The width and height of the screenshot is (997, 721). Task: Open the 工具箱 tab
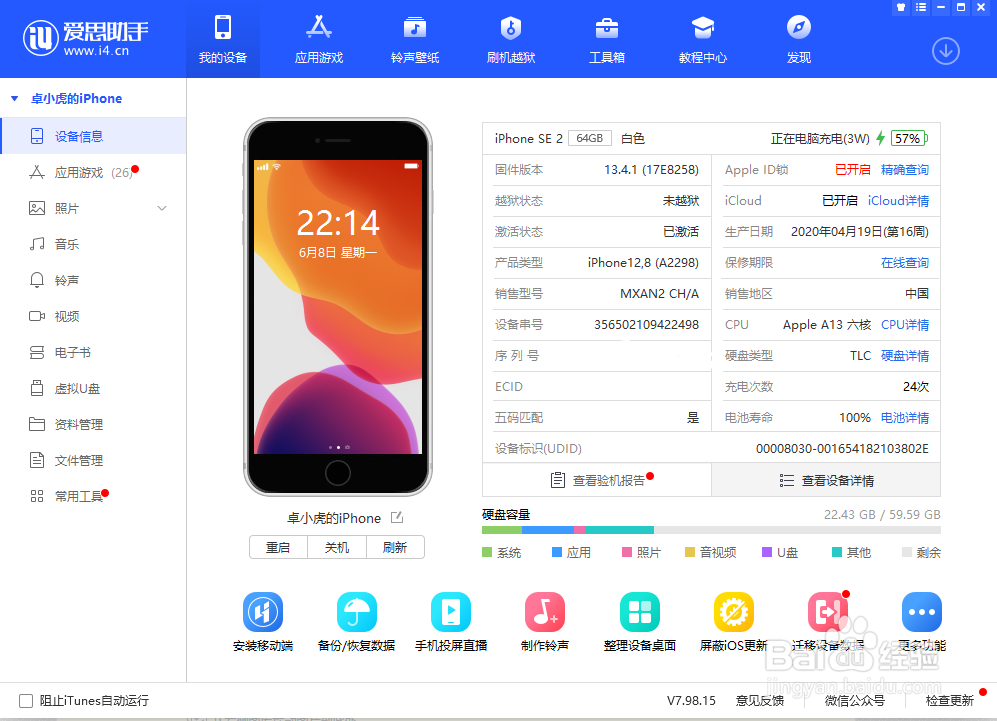(x=607, y=39)
